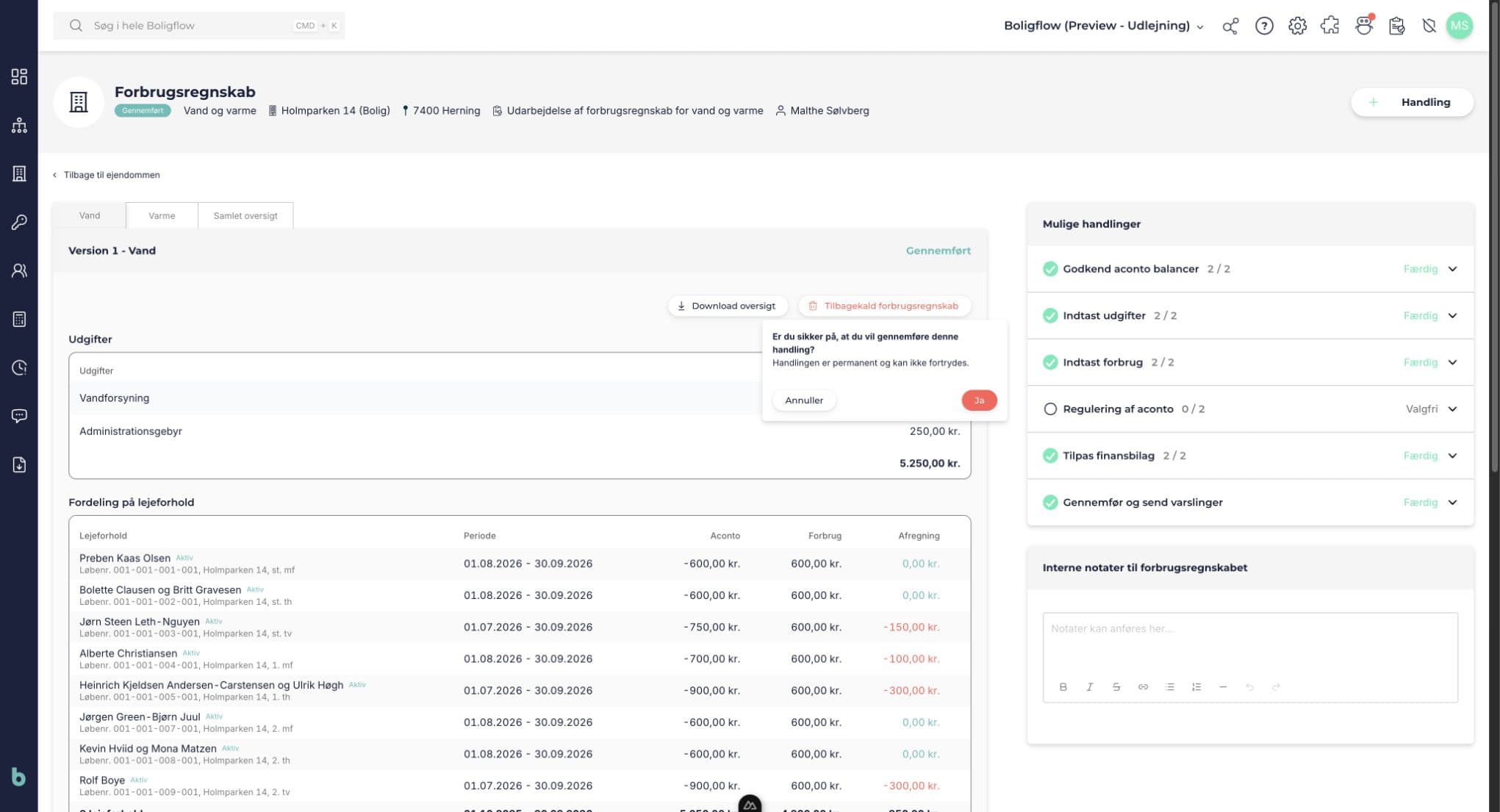Confirm with the Ja button
This screenshot has width=1500, height=812.
pos(979,400)
